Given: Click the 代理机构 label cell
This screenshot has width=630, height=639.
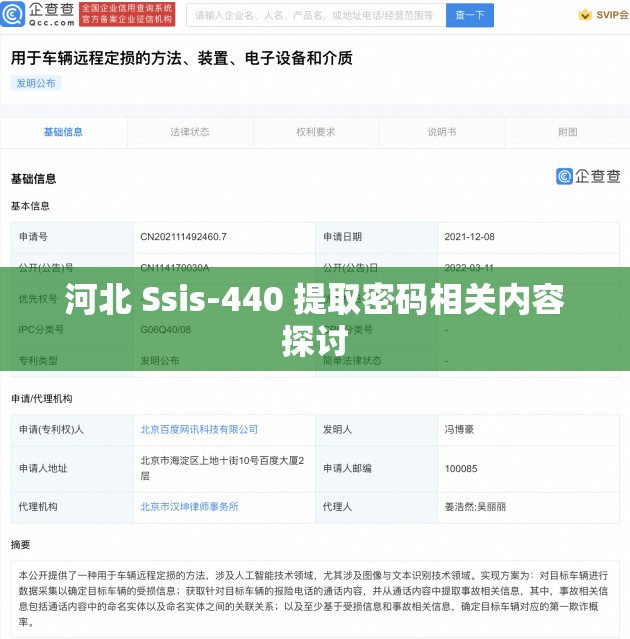Looking at the screenshot, I should tap(73, 507).
